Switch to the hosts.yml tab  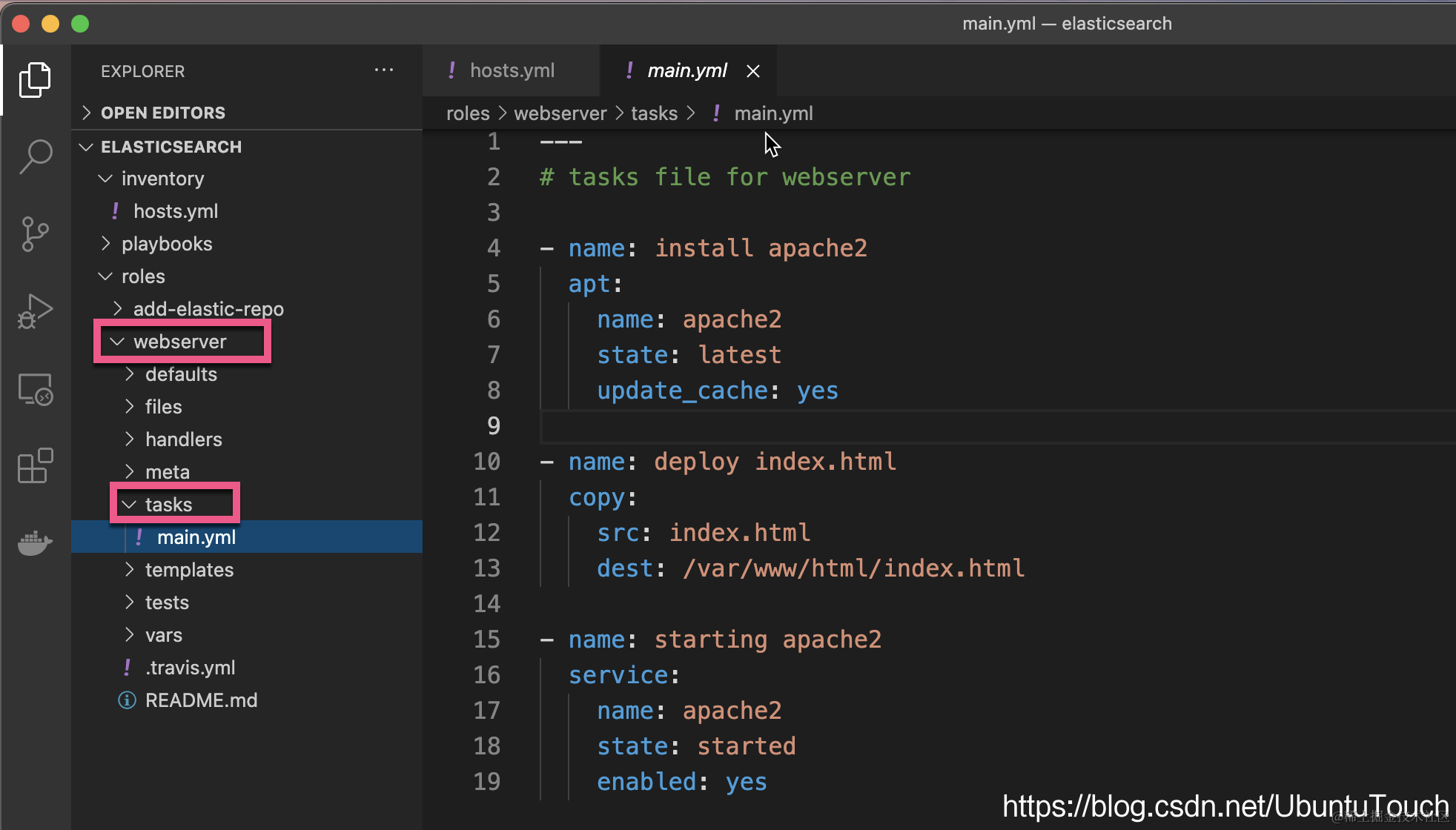(x=512, y=70)
